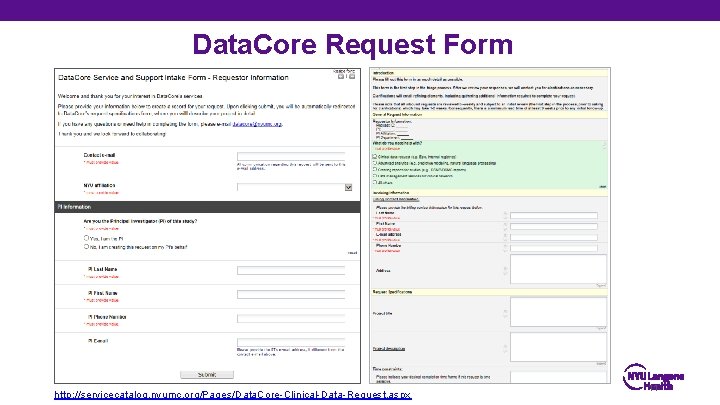Viewport: 720px width, 405px height.
Task: Select the "Yes, I am the PI" radio button
Action: (86, 238)
